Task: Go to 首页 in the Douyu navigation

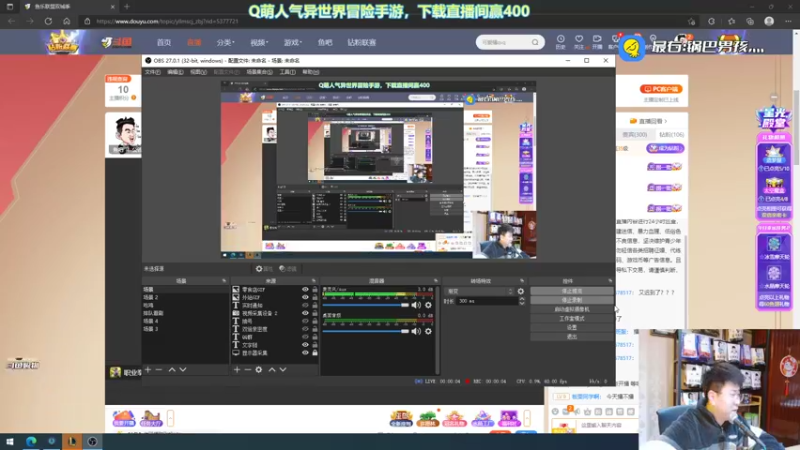Action: (x=164, y=42)
